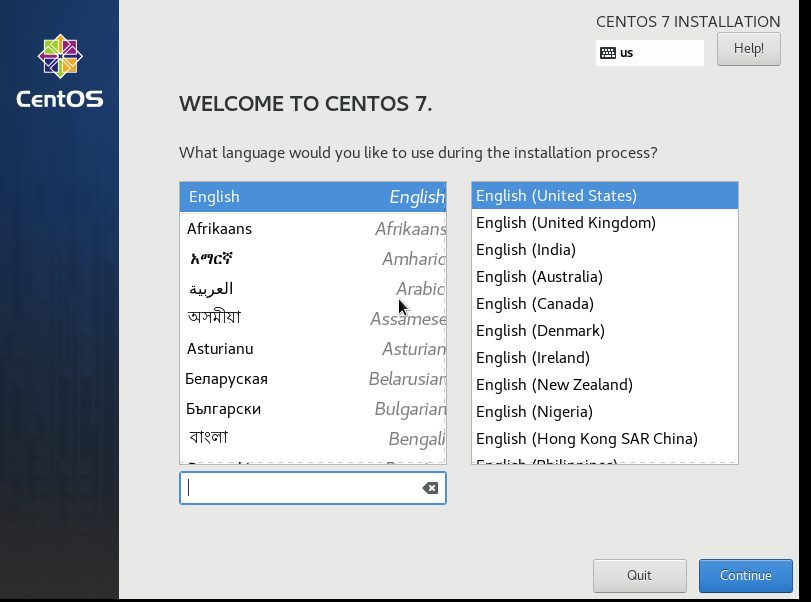Image resolution: width=811 pixels, height=602 pixels.
Task: Choose English (United Kingdom) locale
Action: [x=605, y=222]
